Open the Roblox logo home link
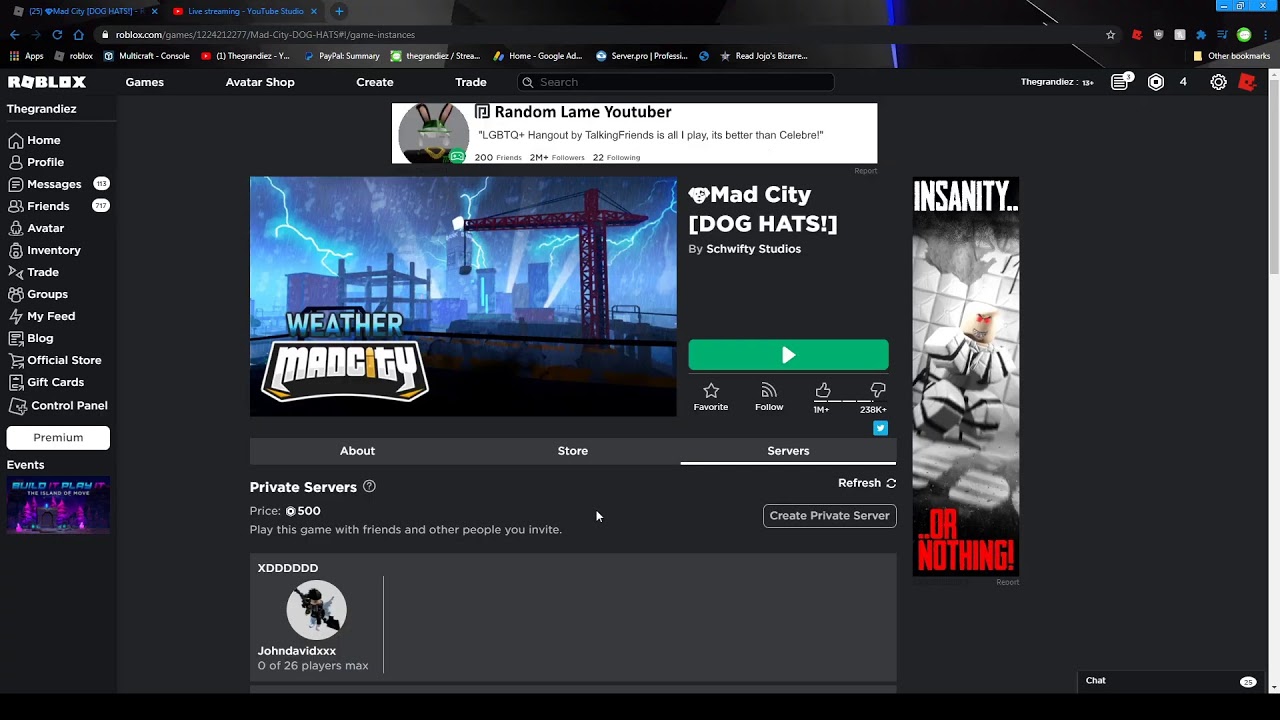This screenshot has height=720, width=1280. 47,82
